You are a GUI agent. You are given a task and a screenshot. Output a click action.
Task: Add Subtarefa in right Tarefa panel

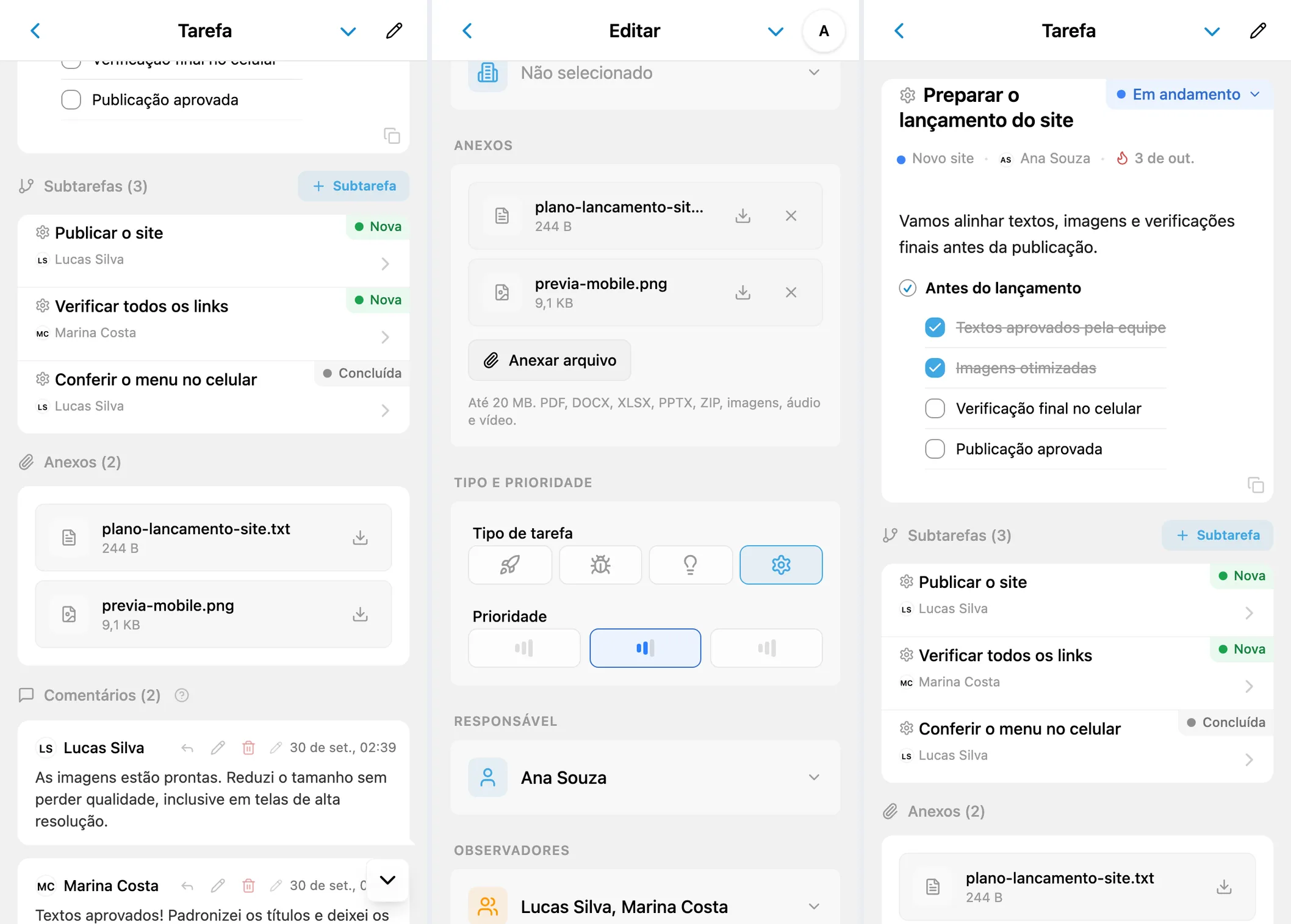(1218, 535)
